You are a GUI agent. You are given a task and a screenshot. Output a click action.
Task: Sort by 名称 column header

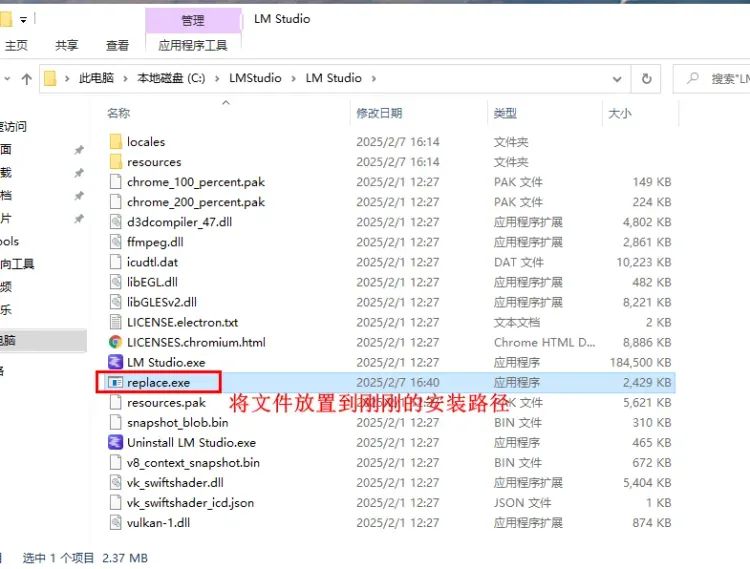[119, 113]
